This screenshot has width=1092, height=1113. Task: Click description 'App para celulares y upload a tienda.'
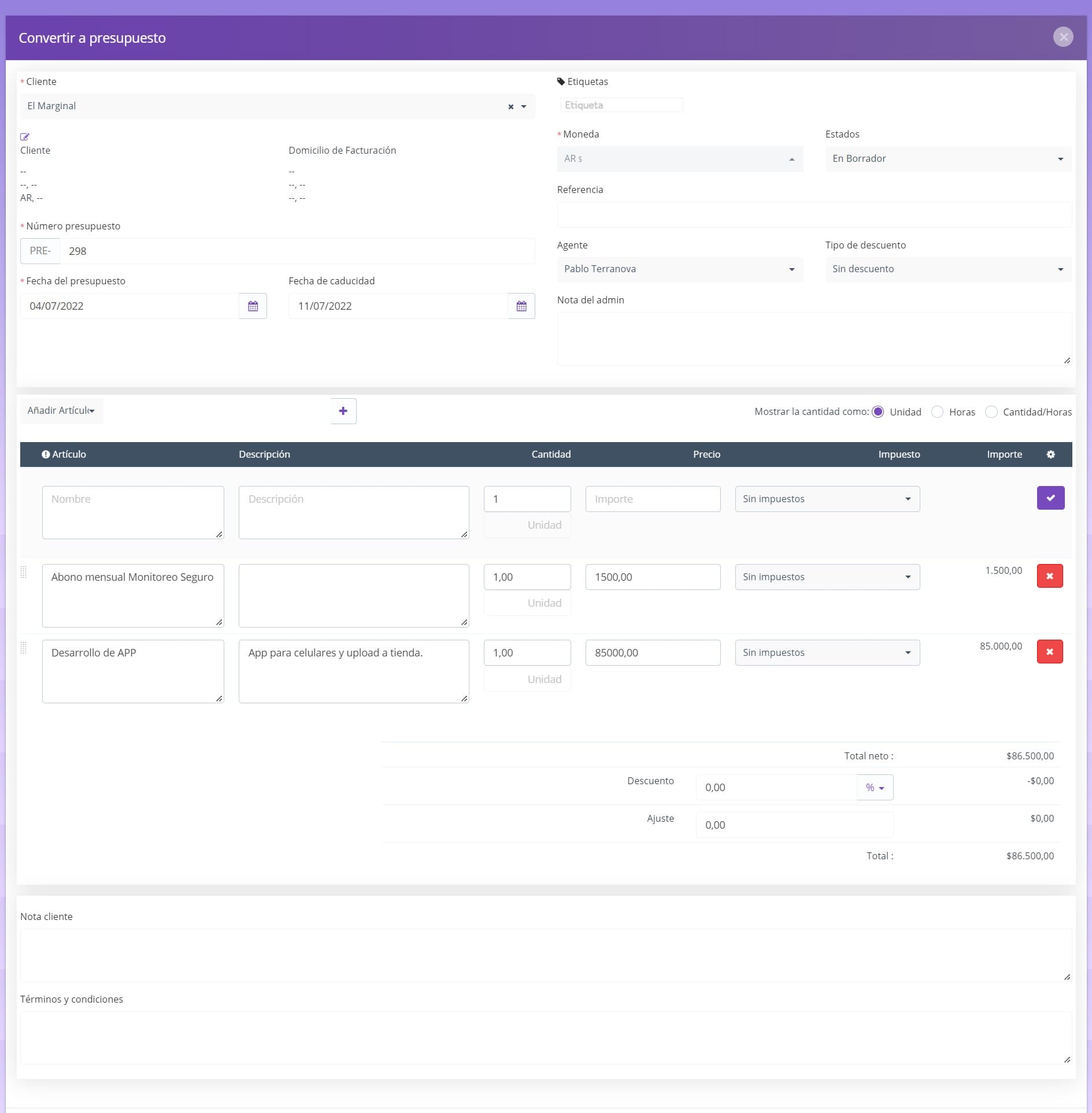tap(354, 671)
